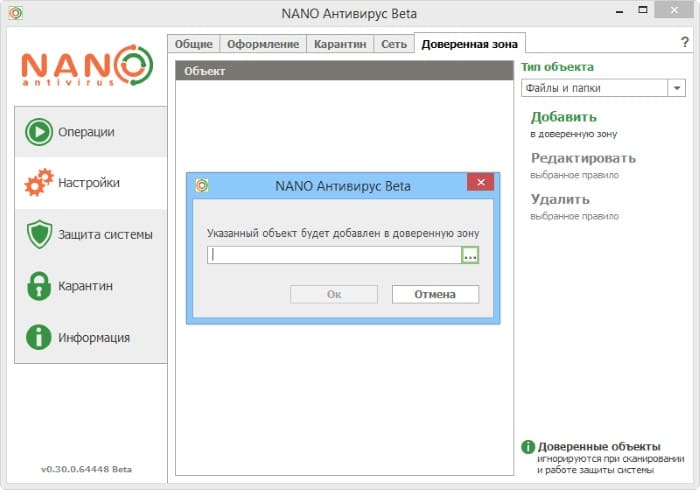Focus the object path input field
700x490 pixels.
coord(334,255)
